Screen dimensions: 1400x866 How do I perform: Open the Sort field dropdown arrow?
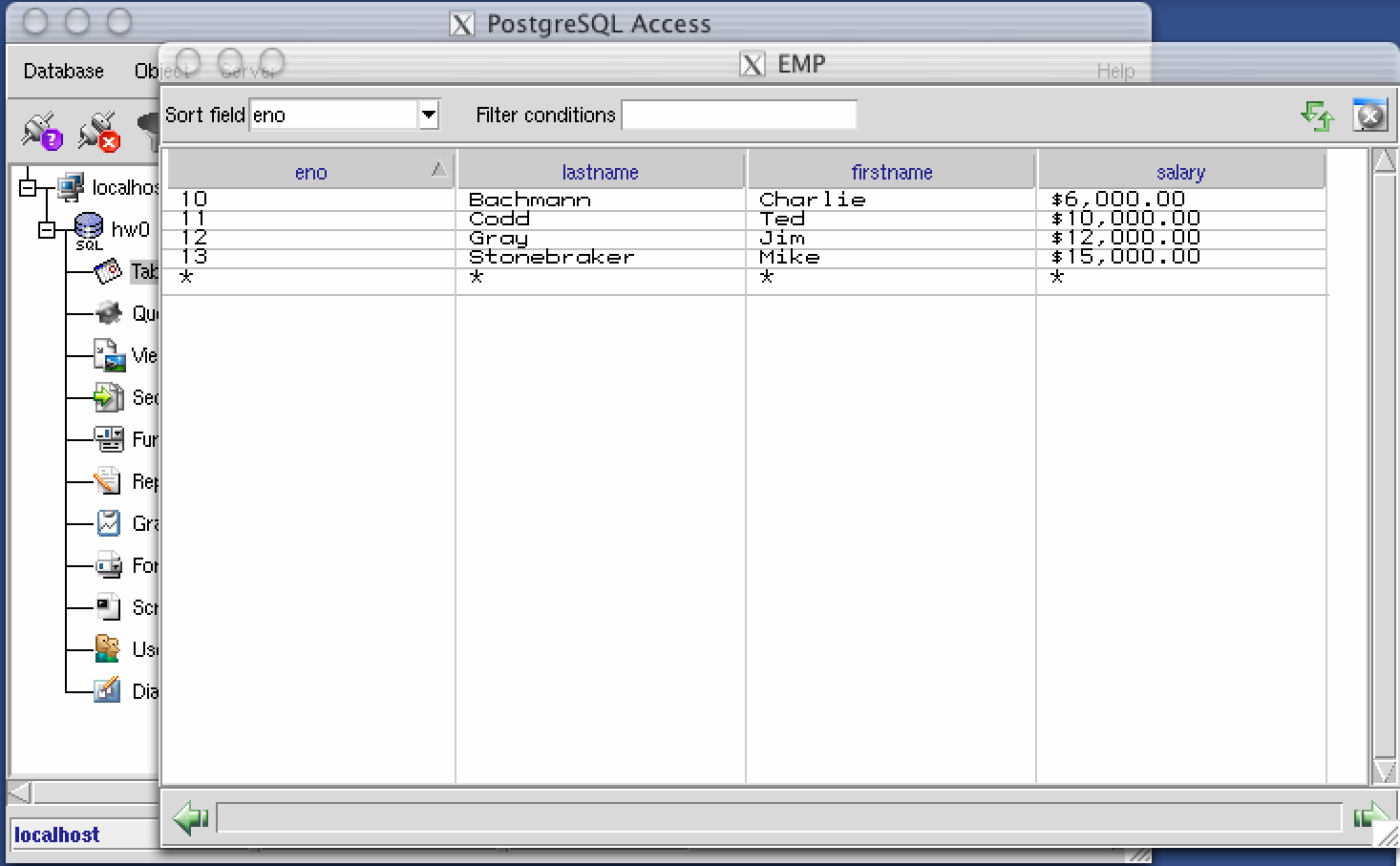429,116
